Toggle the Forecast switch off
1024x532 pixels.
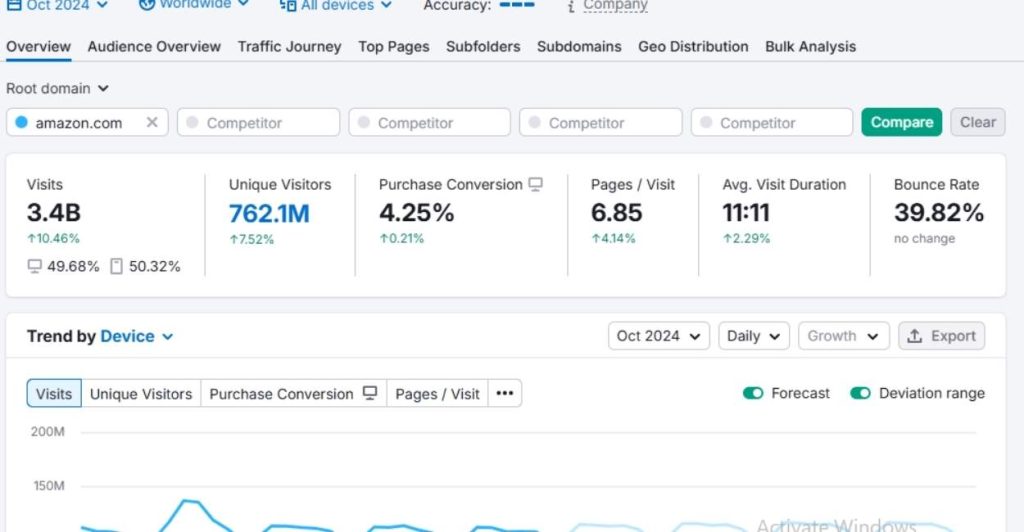click(753, 393)
